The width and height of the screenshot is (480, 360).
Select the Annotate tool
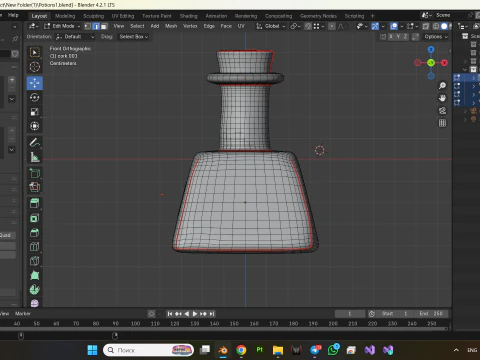point(35,143)
